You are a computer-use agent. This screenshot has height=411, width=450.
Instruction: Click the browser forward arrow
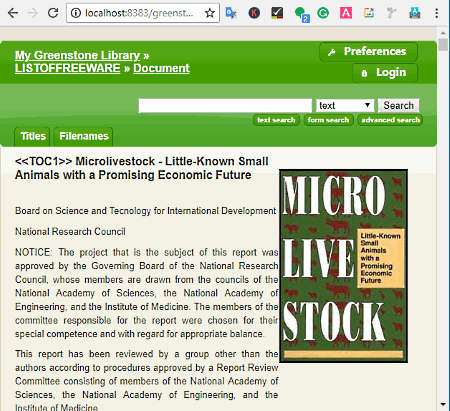point(33,13)
